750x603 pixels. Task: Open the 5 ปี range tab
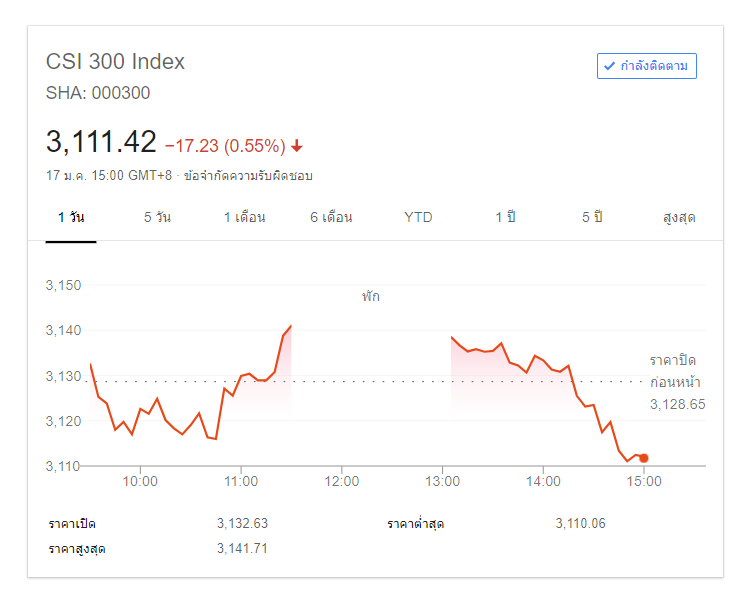coord(592,217)
